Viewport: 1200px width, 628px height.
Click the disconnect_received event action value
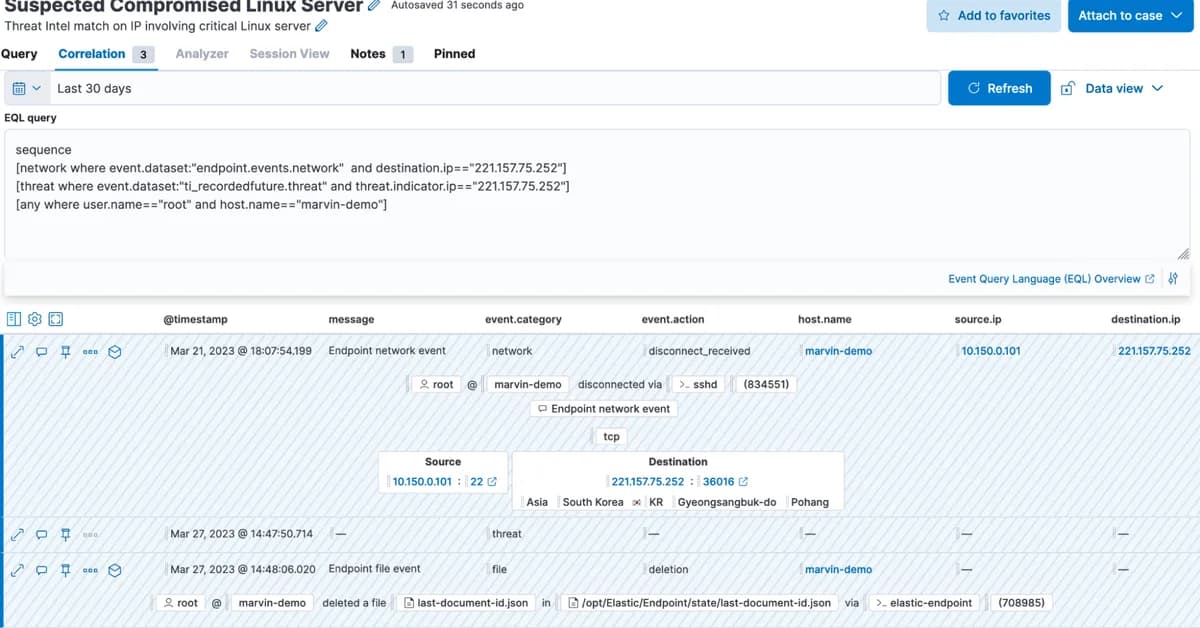coord(699,351)
